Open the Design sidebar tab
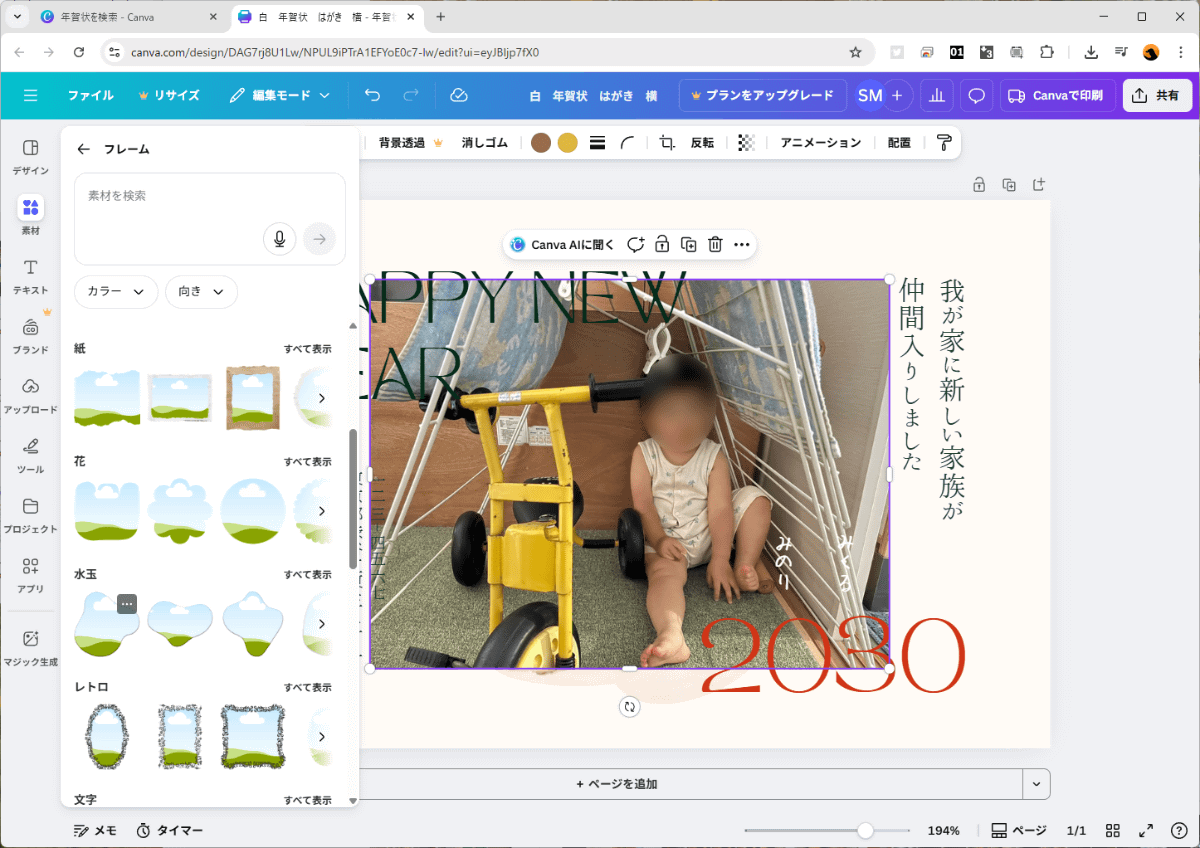 click(30, 157)
